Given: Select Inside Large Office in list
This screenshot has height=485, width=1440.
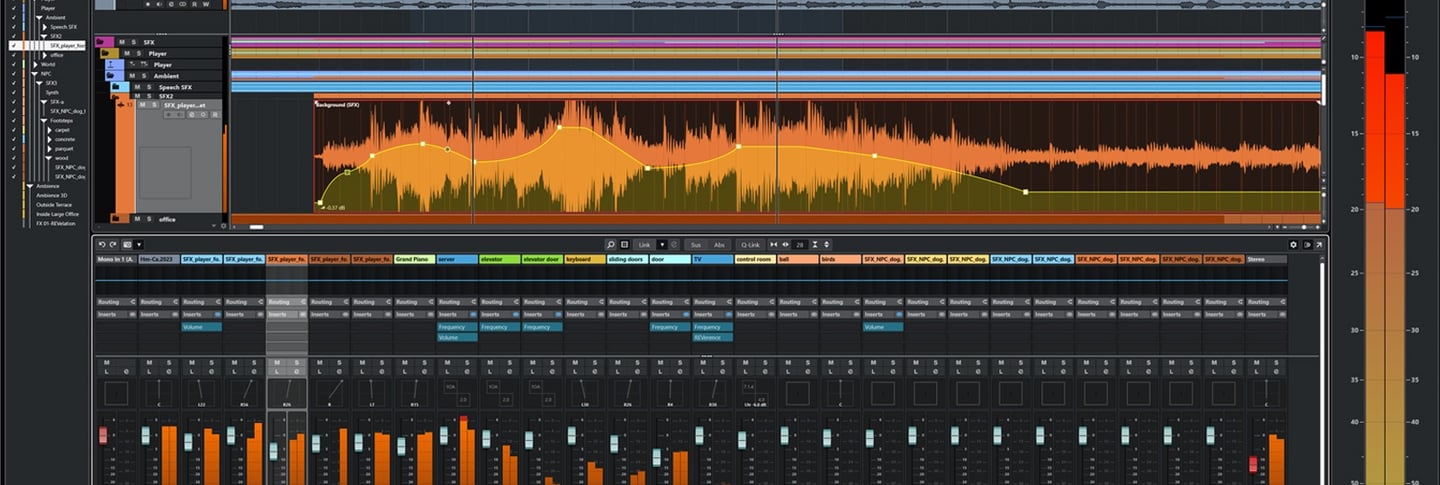Looking at the screenshot, I should (x=57, y=214).
